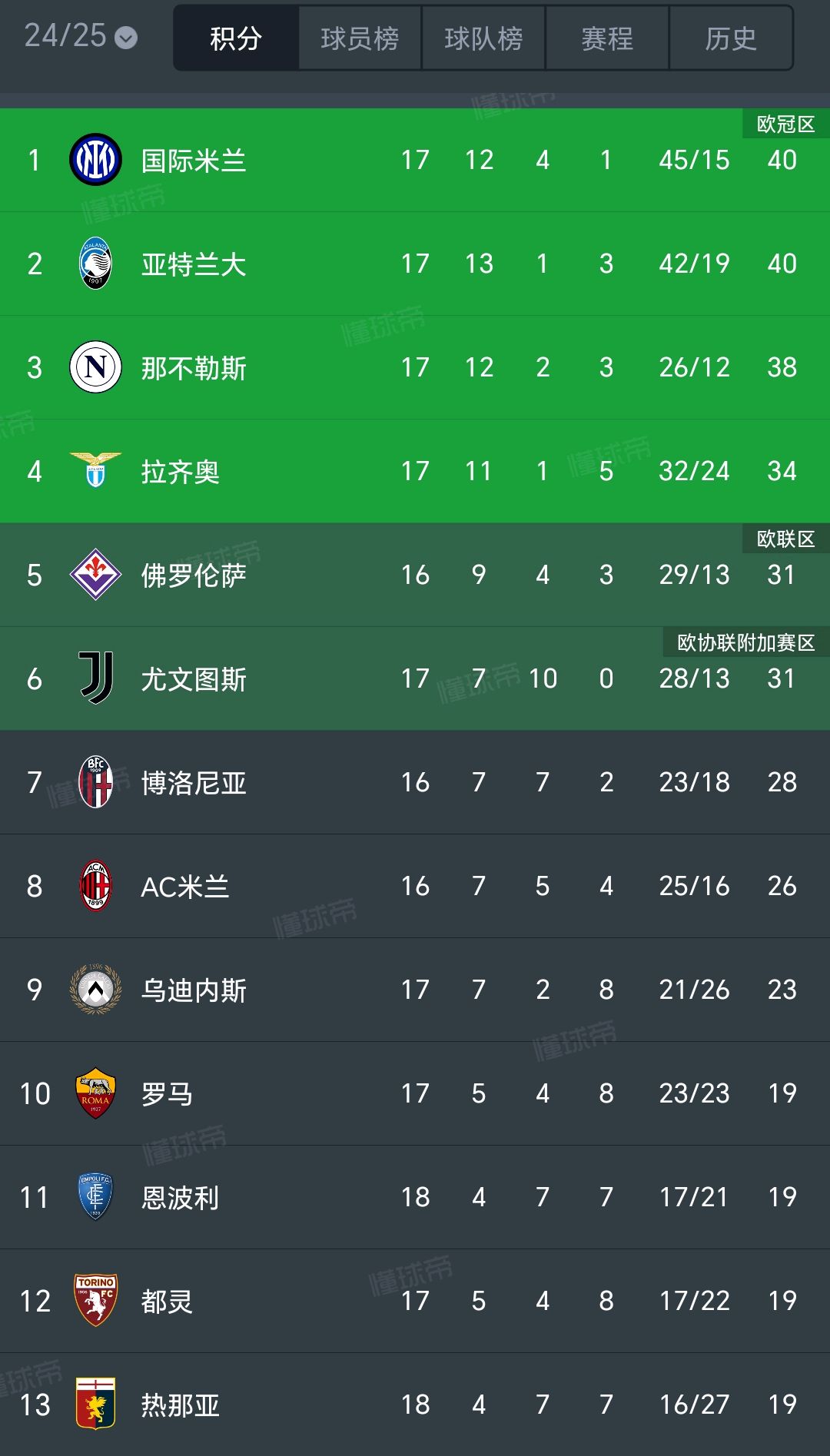Viewport: 830px width, 1456px height.
Task: Open the 24/25 season dropdown
Action: [x=81, y=36]
